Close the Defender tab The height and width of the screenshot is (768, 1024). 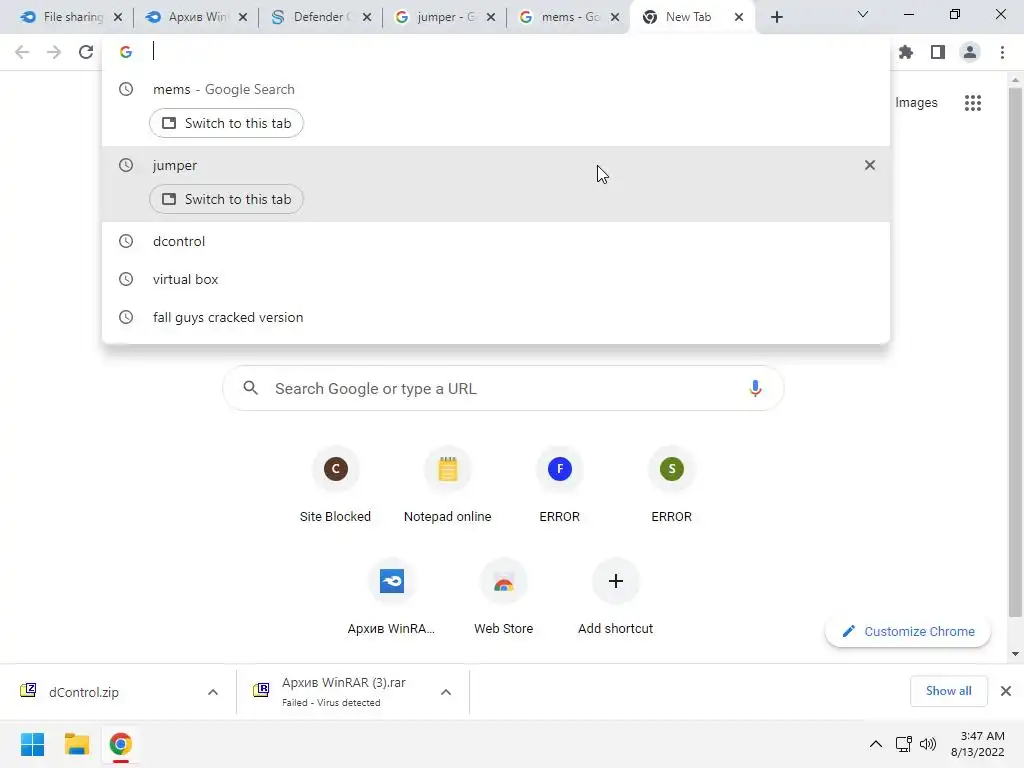point(367,18)
